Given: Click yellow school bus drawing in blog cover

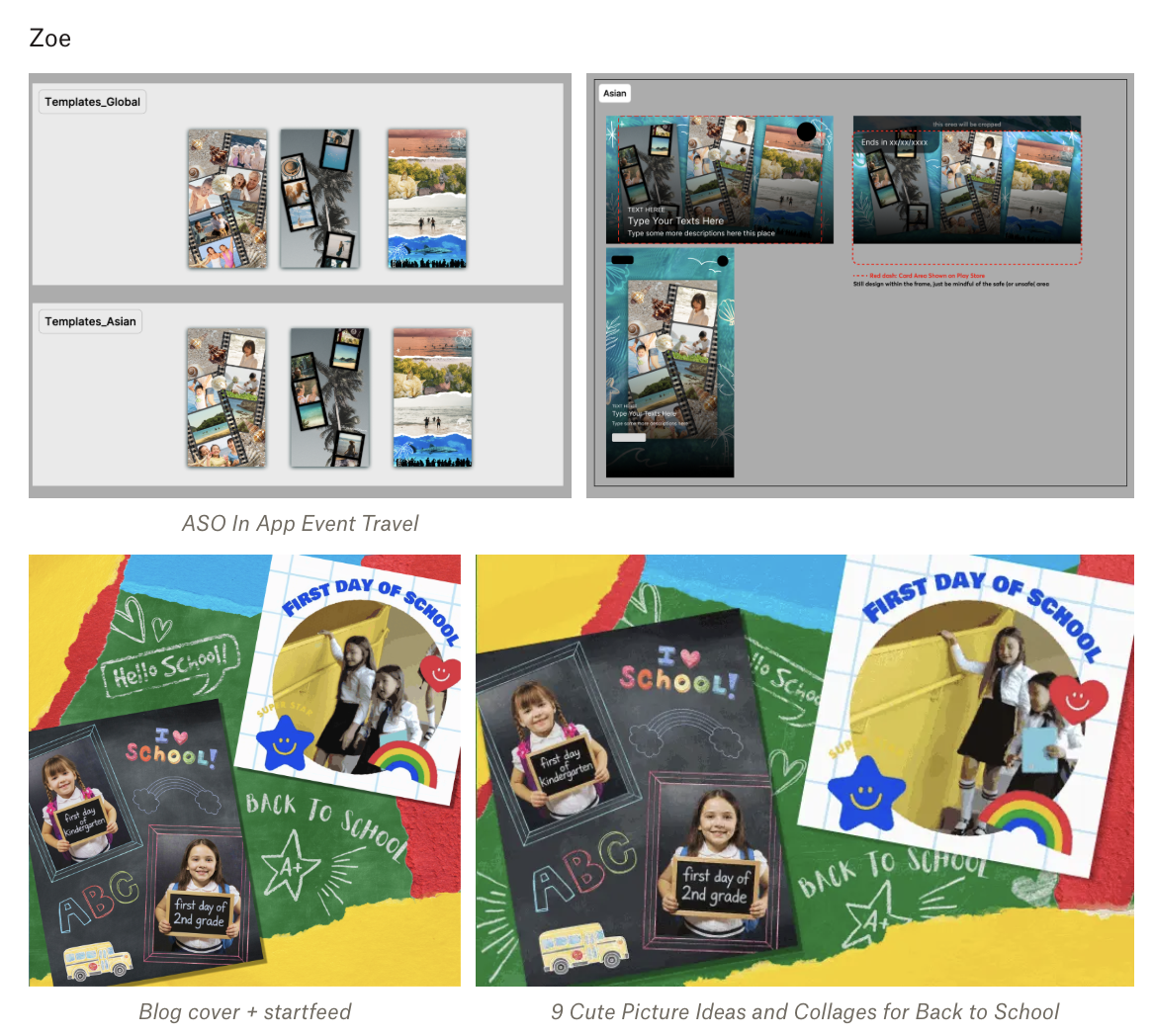Looking at the screenshot, I should click(98, 960).
